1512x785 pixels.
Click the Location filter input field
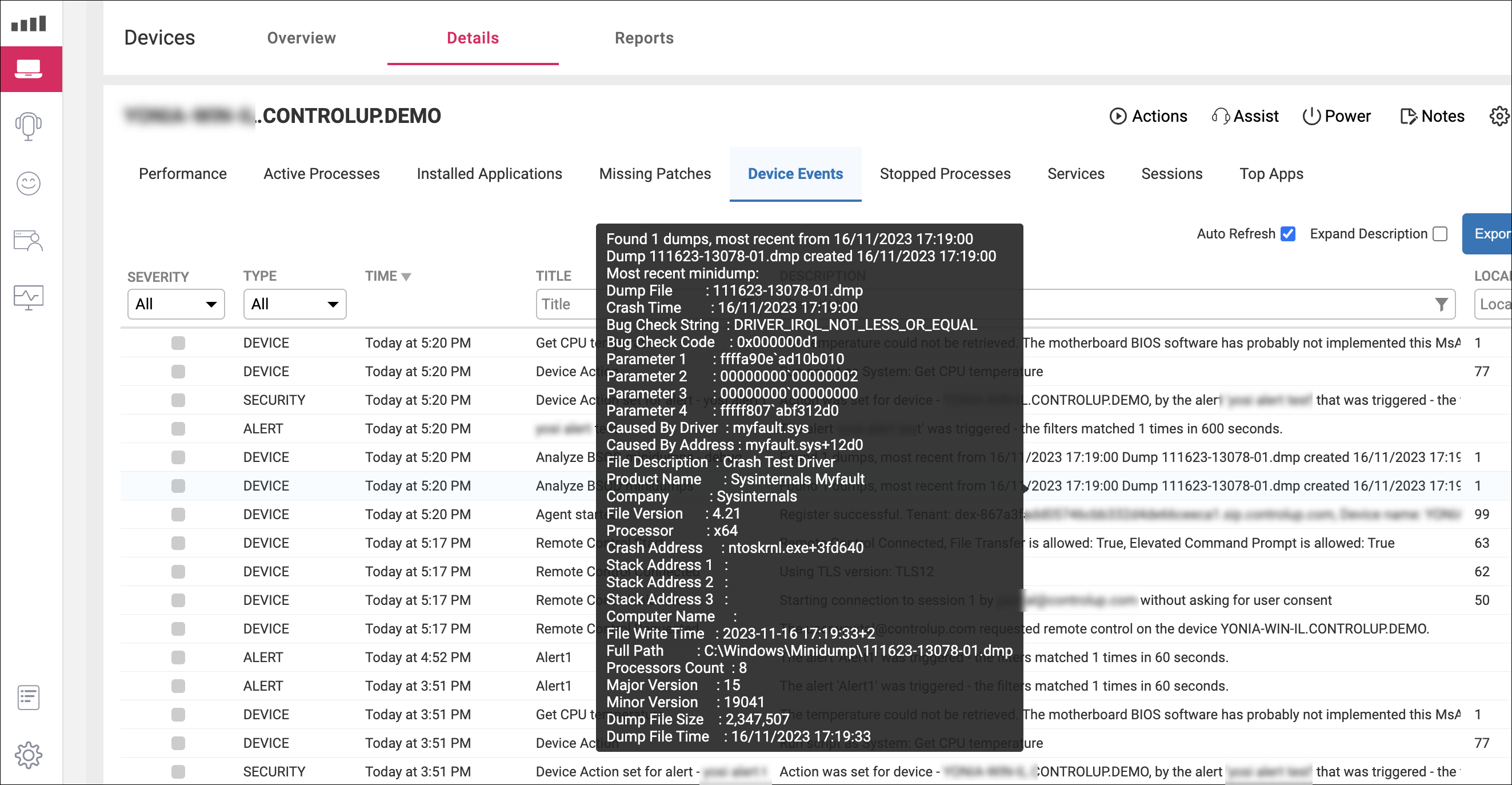(1493, 304)
